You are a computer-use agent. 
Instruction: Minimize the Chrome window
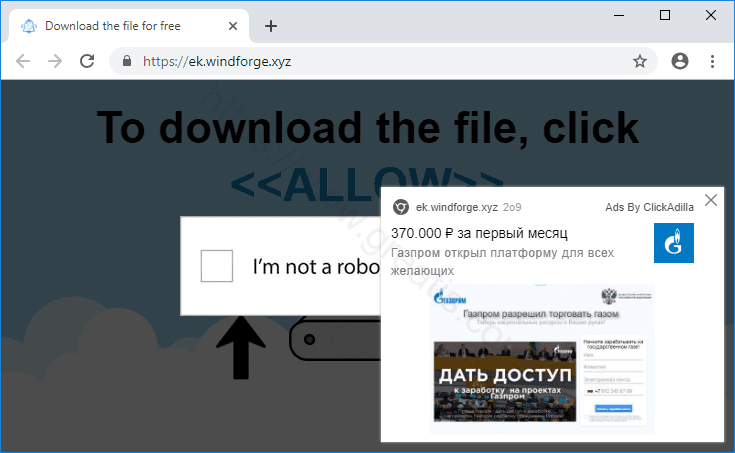pyautogui.click(x=619, y=15)
